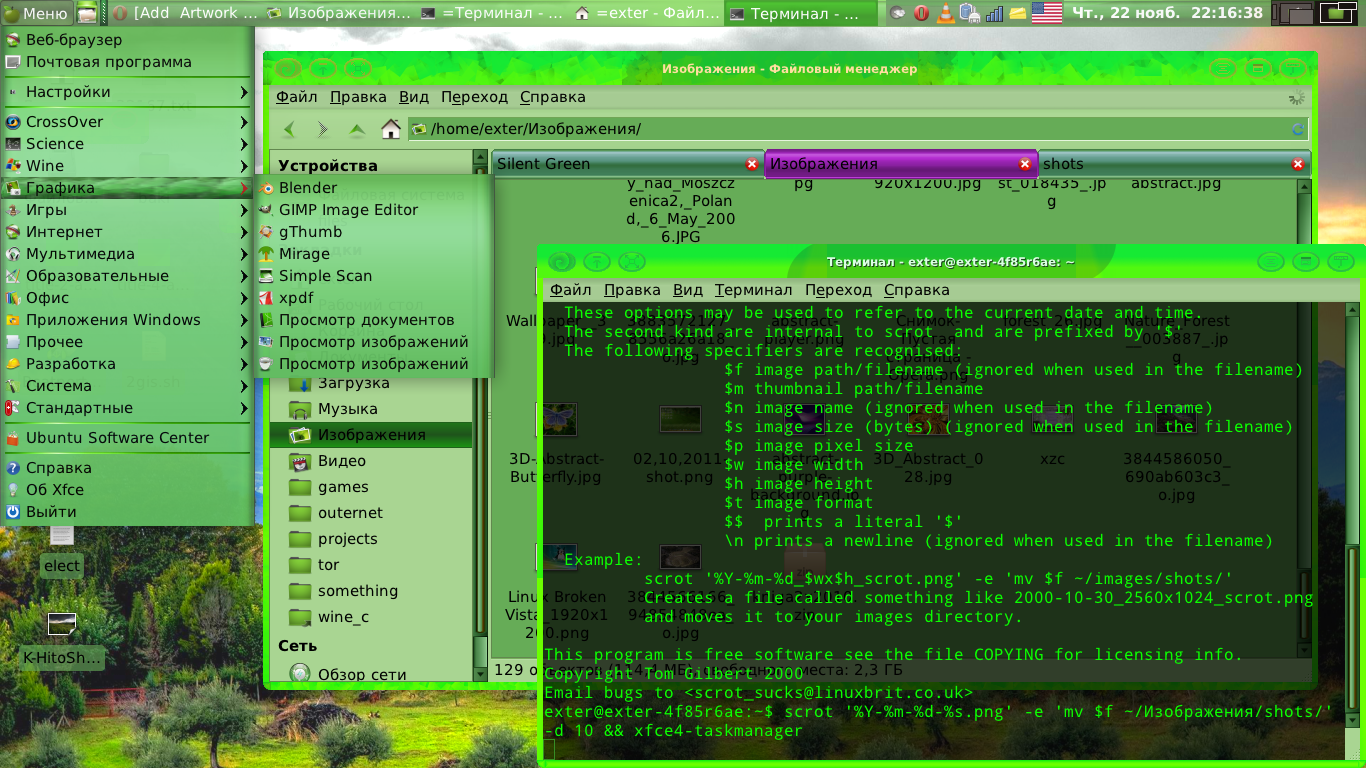Open the file manager Переход menu

click(474, 97)
